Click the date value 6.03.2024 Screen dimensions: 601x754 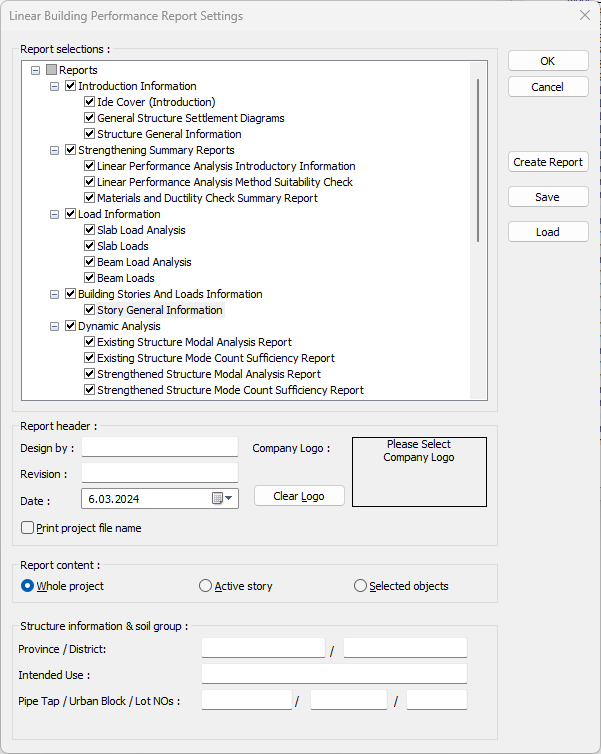click(x=113, y=499)
